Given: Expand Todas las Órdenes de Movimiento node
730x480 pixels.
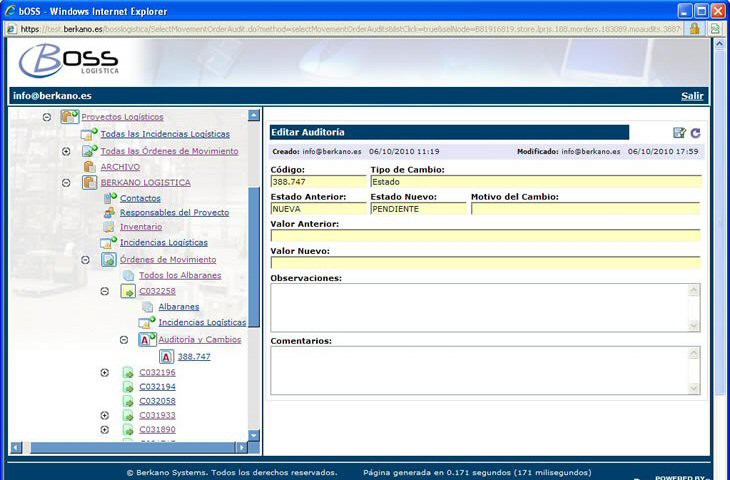Looking at the screenshot, I should [66, 151].
